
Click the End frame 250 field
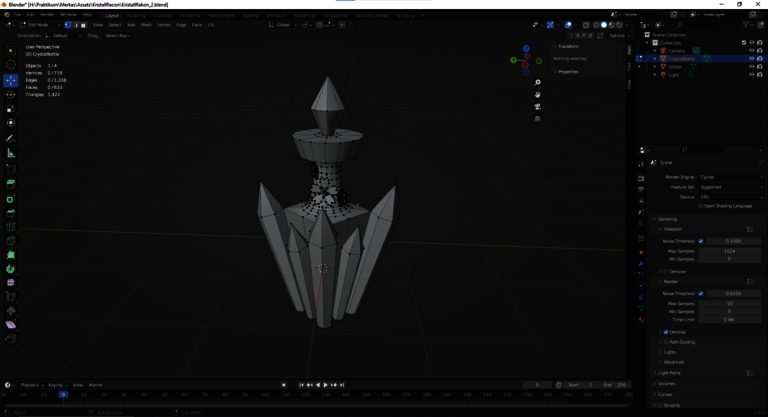(x=616, y=385)
